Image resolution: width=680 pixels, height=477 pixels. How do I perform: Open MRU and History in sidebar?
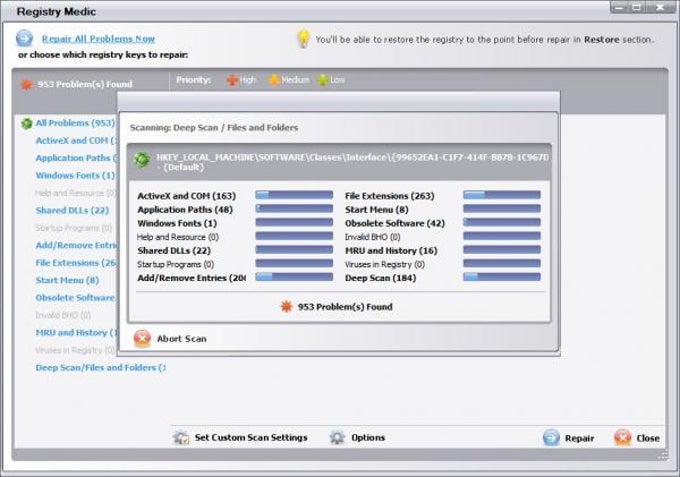tap(76, 333)
